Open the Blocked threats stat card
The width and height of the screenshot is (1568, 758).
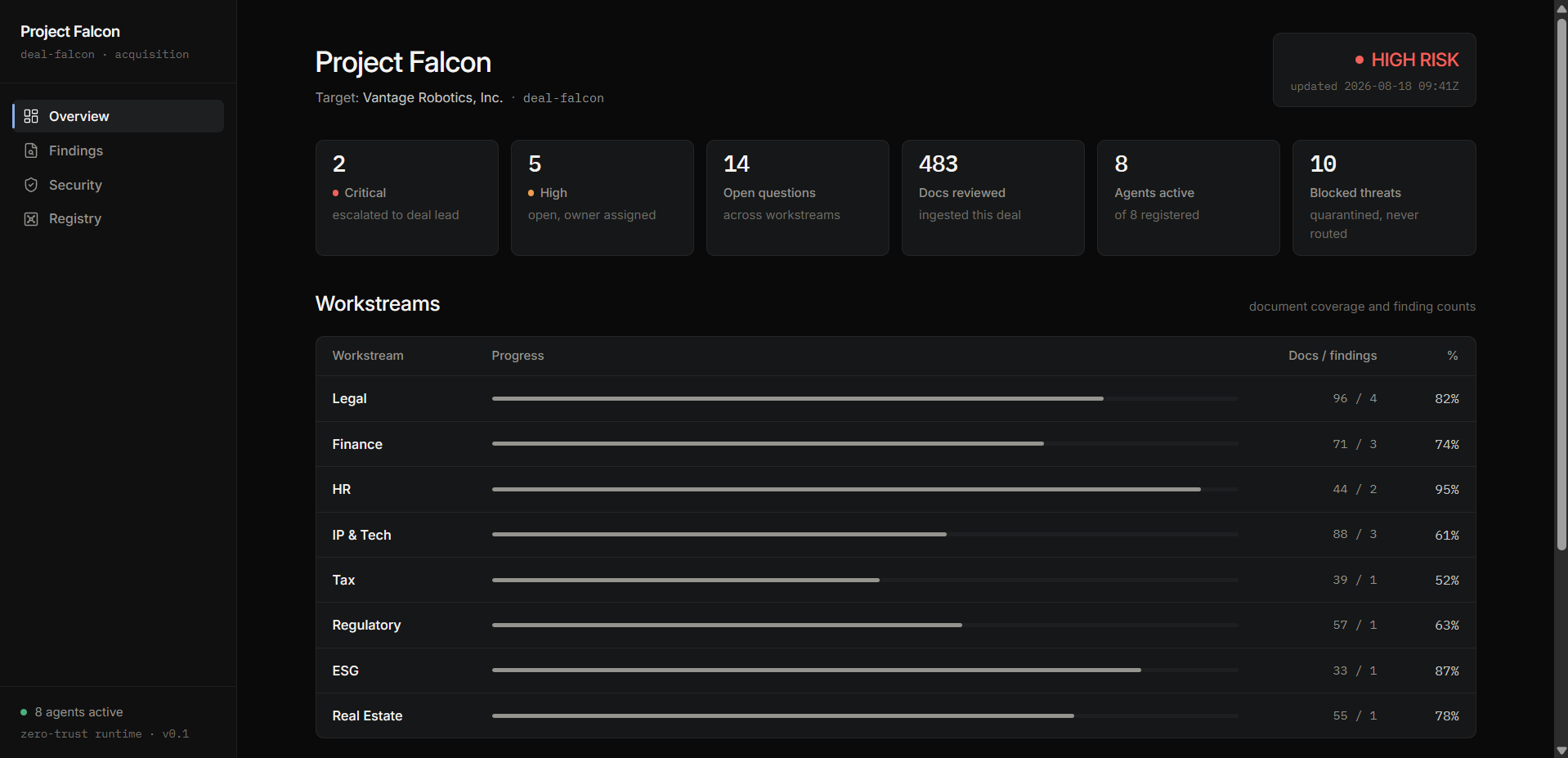(1384, 198)
